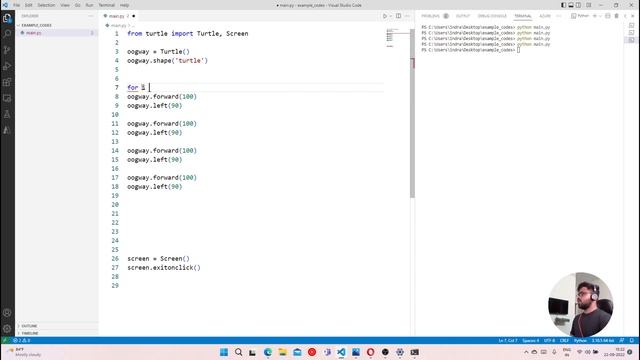
Task: Open Explorer panel More Actions ellipsis
Action: (91, 16)
